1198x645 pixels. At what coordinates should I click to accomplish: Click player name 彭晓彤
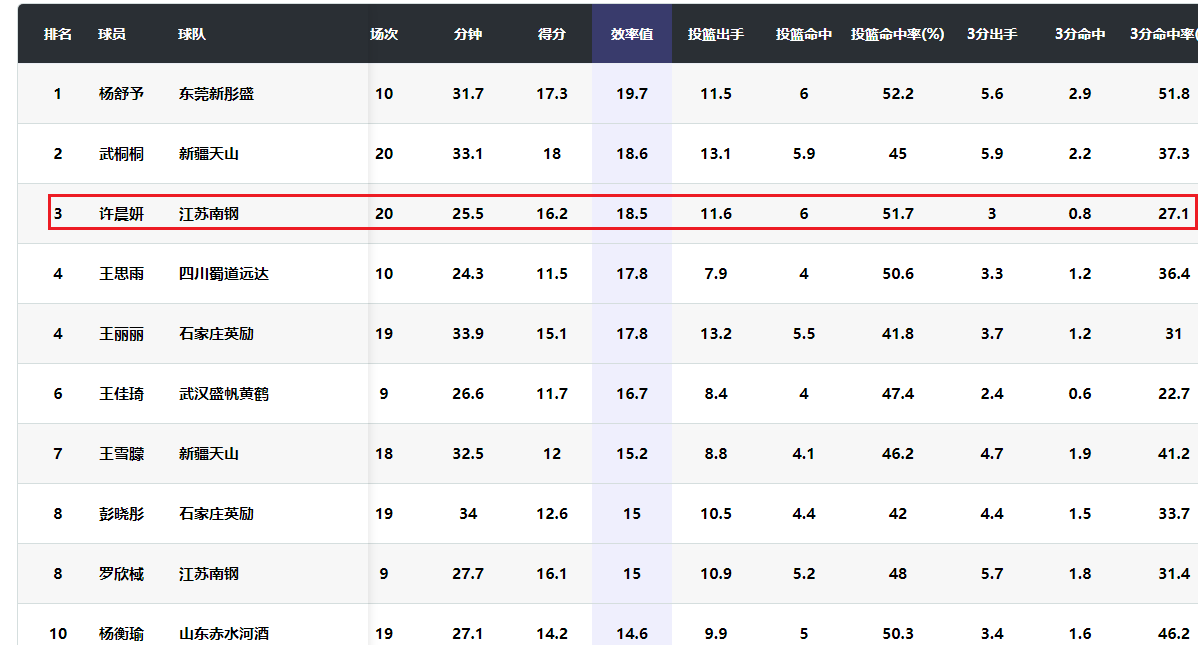[121, 514]
